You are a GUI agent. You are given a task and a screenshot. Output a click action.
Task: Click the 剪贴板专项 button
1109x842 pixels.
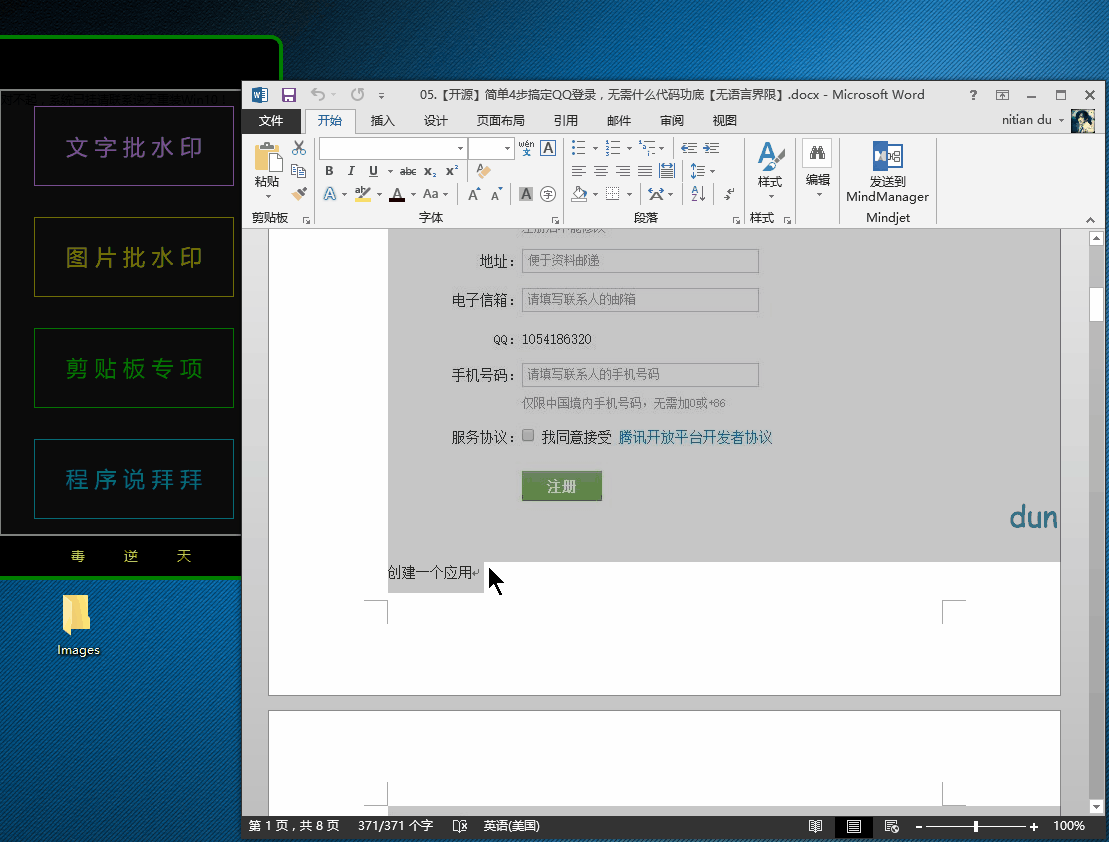click(134, 368)
